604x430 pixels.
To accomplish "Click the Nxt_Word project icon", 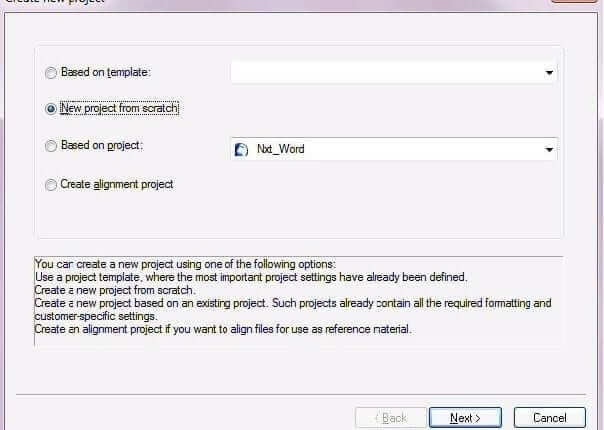I will click(241, 149).
